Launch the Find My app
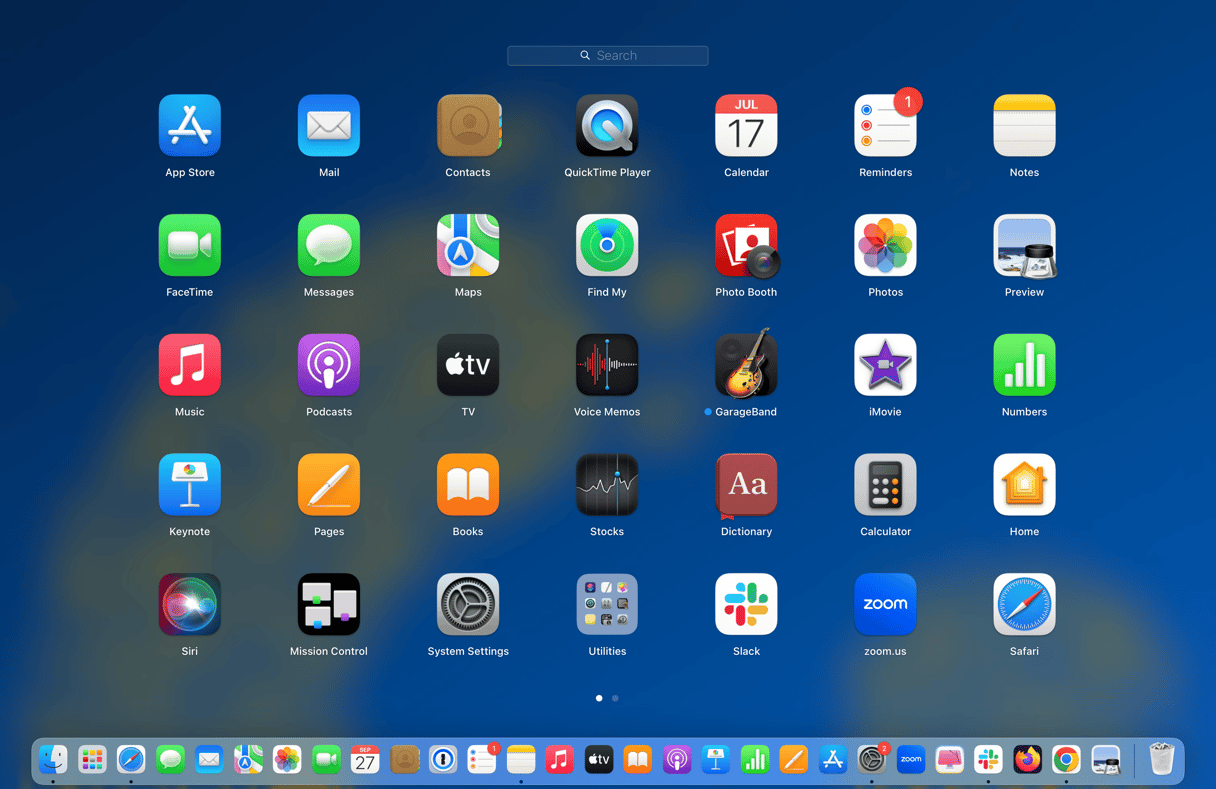 coord(607,245)
